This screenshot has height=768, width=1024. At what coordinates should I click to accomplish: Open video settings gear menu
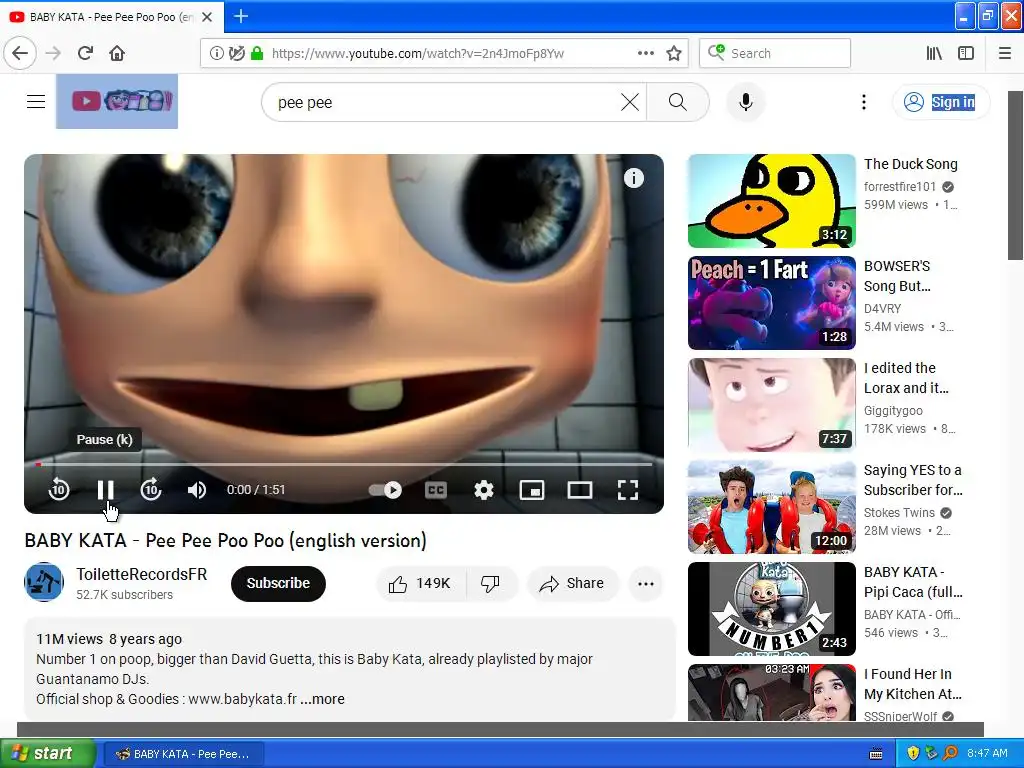click(483, 490)
